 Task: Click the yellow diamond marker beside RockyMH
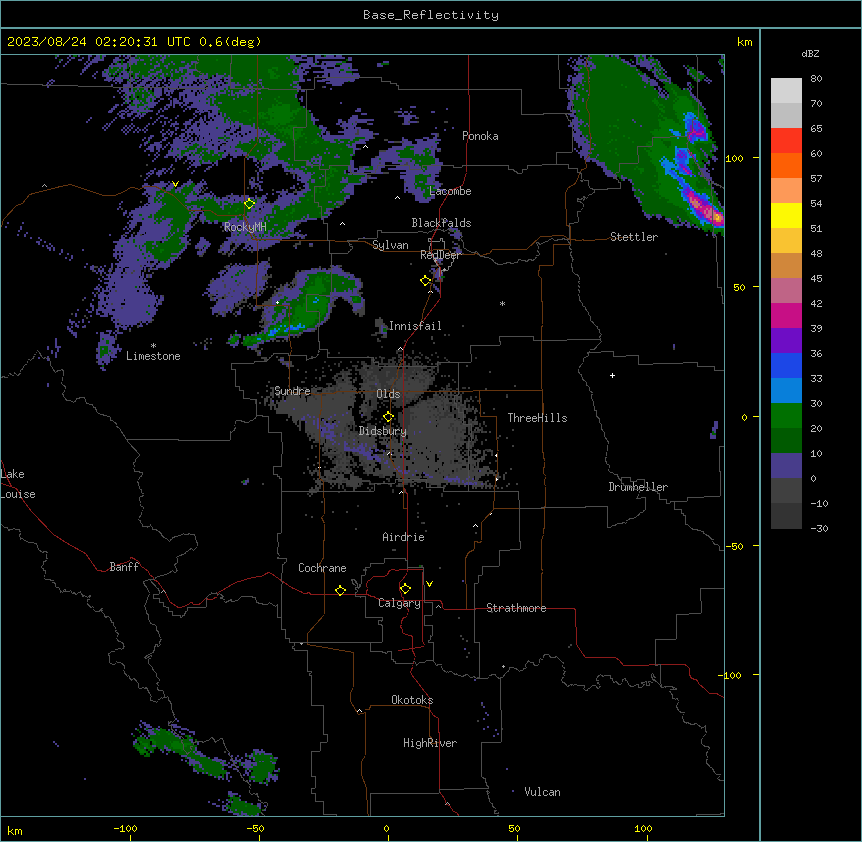(249, 204)
